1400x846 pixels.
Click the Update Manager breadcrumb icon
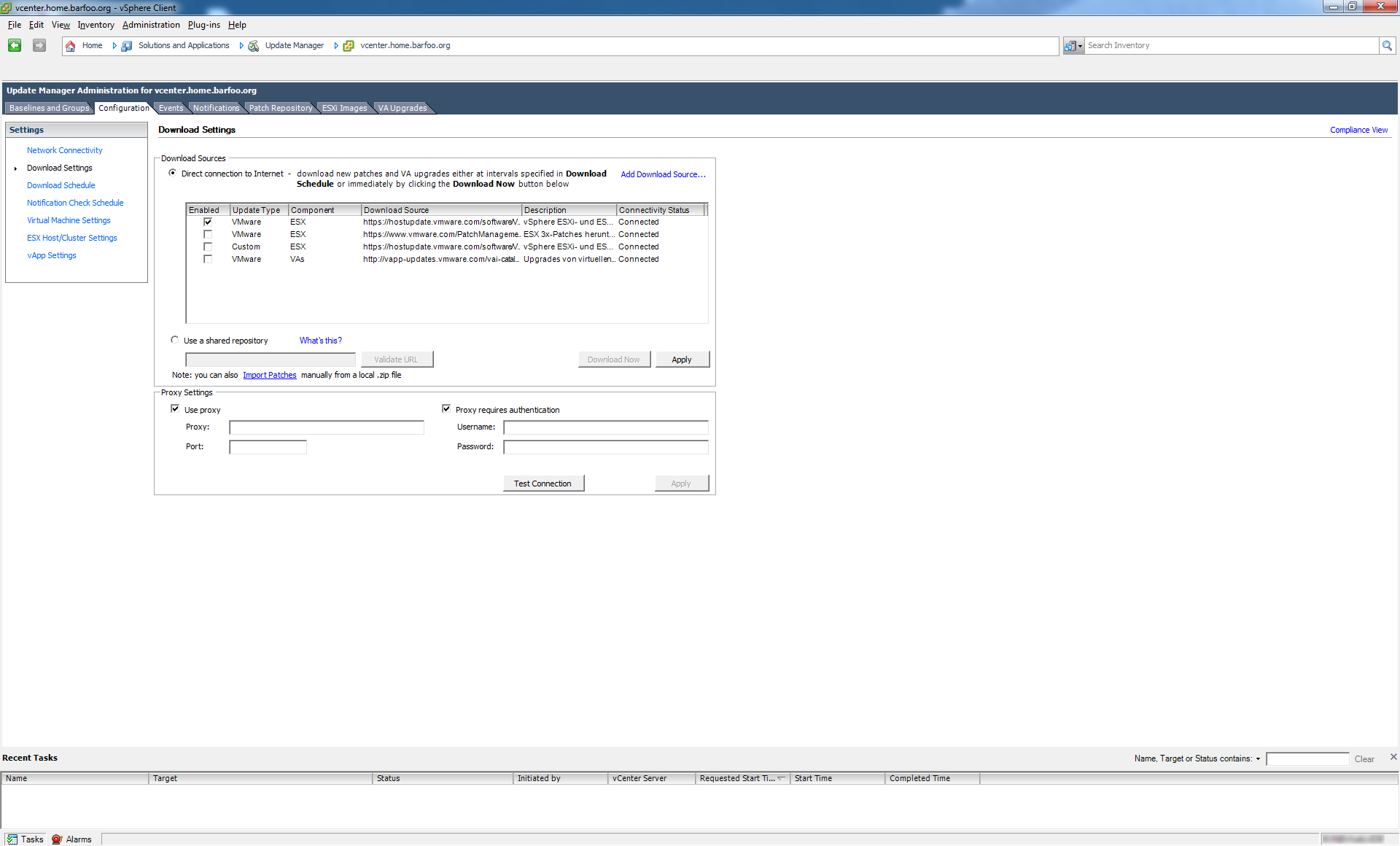pos(254,46)
